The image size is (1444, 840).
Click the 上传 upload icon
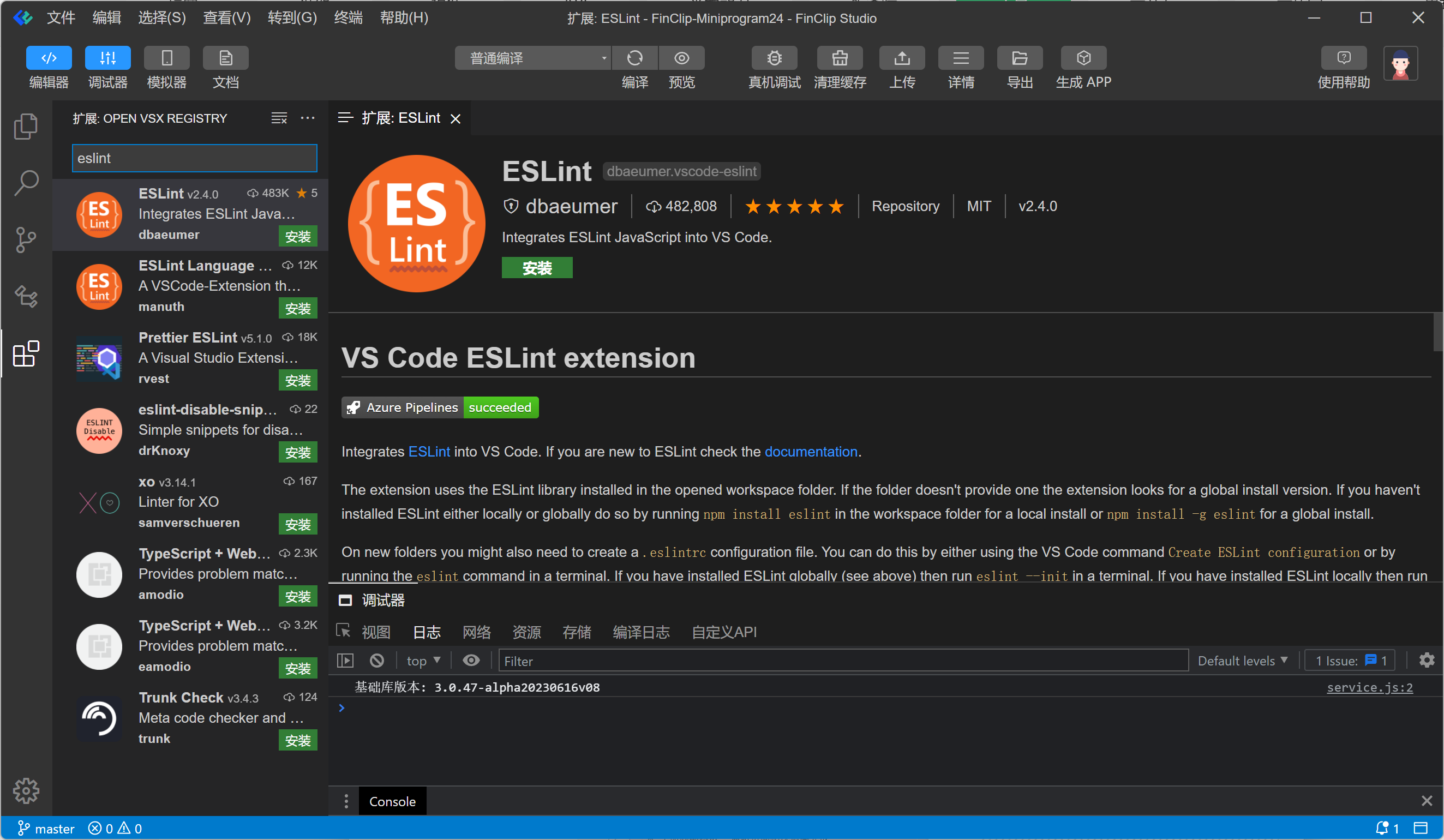click(902, 58)
